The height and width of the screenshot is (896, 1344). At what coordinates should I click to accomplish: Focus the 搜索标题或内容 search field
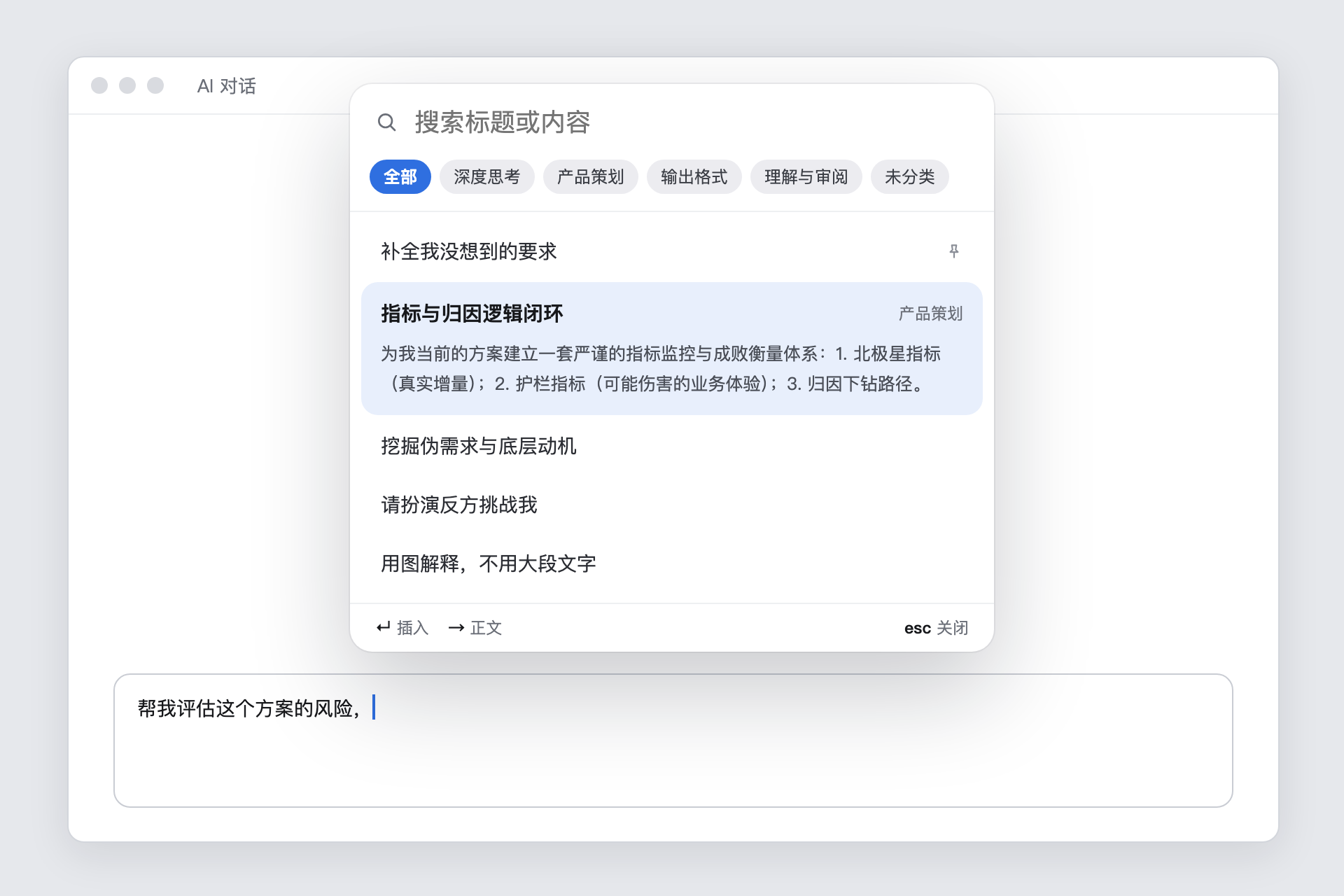click(x=690, y=122)
